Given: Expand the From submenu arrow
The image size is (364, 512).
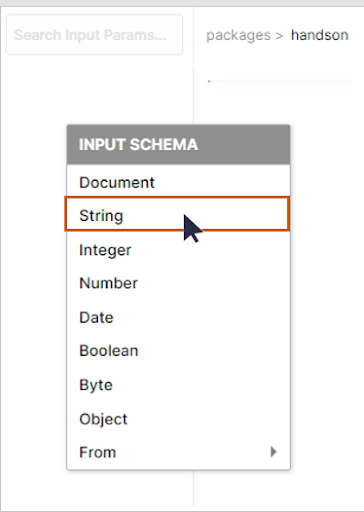Looking at the screenshot, I should pos(274,452).
